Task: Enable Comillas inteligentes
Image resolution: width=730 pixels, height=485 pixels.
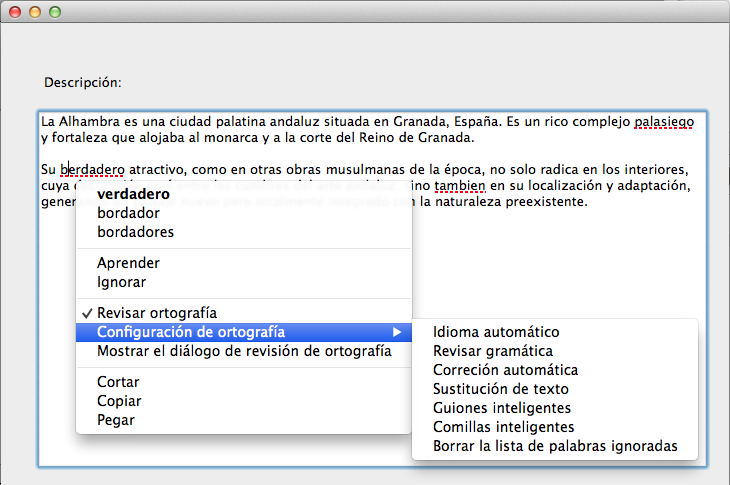Action: 503,427
